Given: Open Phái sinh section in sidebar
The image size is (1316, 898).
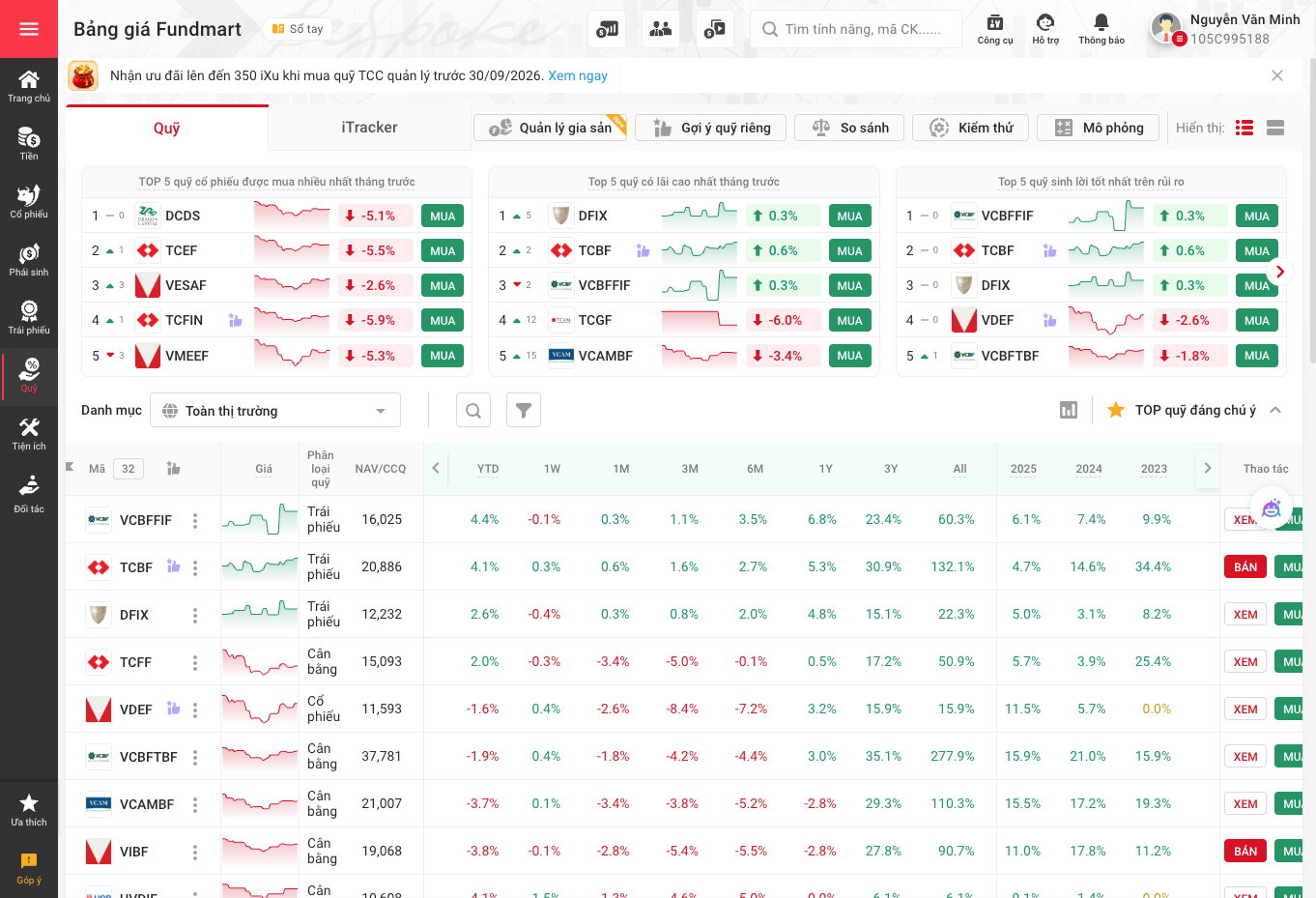Looking at the screenshot, I should 29,260.
